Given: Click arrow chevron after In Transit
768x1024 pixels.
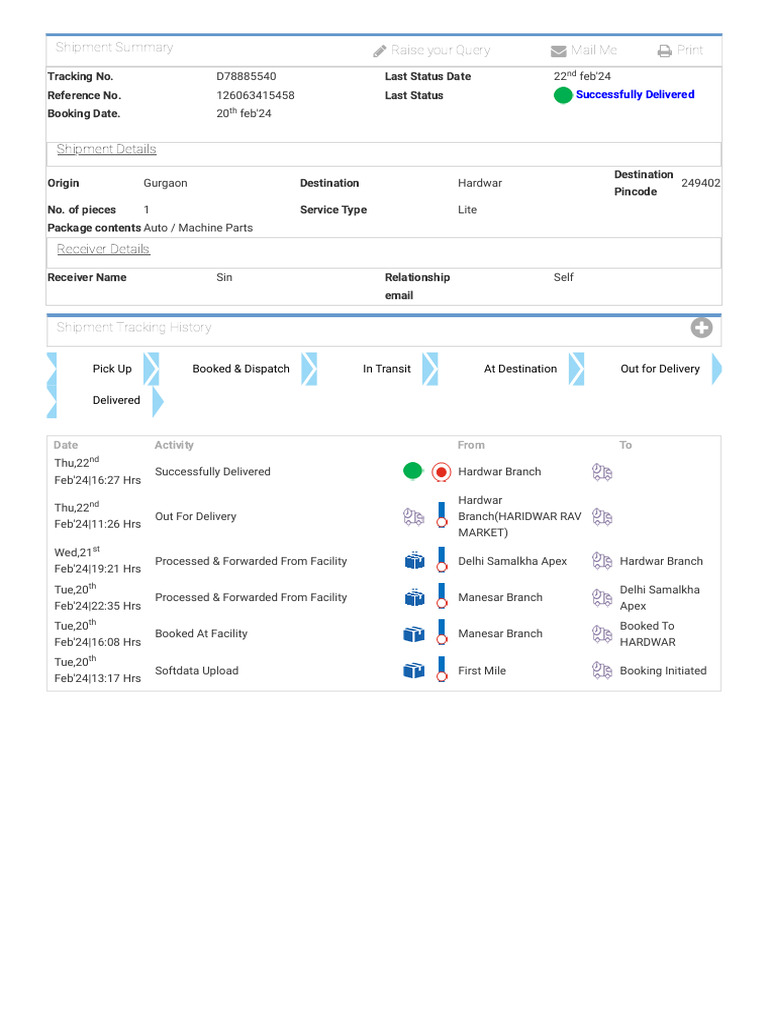Looking at the screenshot, I should (x=430, y=369).
